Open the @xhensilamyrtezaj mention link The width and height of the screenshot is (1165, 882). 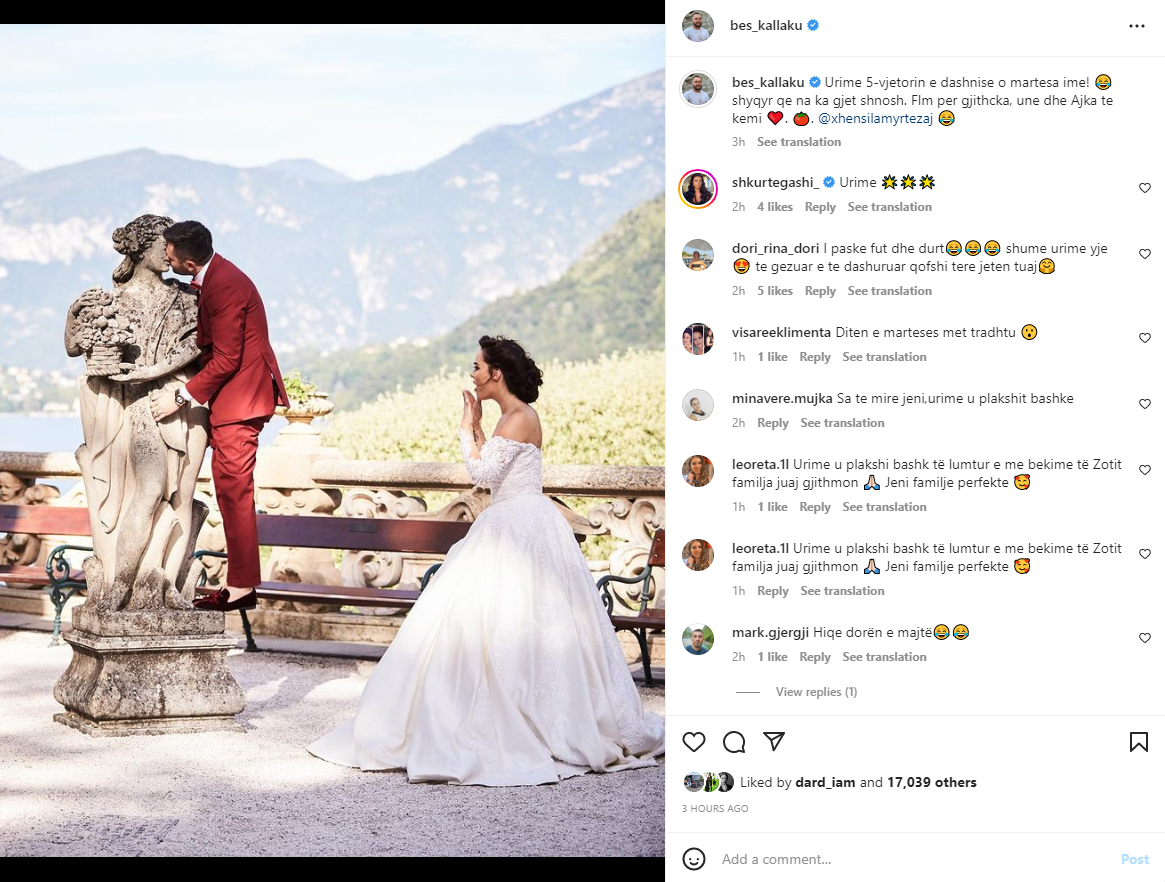tap(875, 118)
